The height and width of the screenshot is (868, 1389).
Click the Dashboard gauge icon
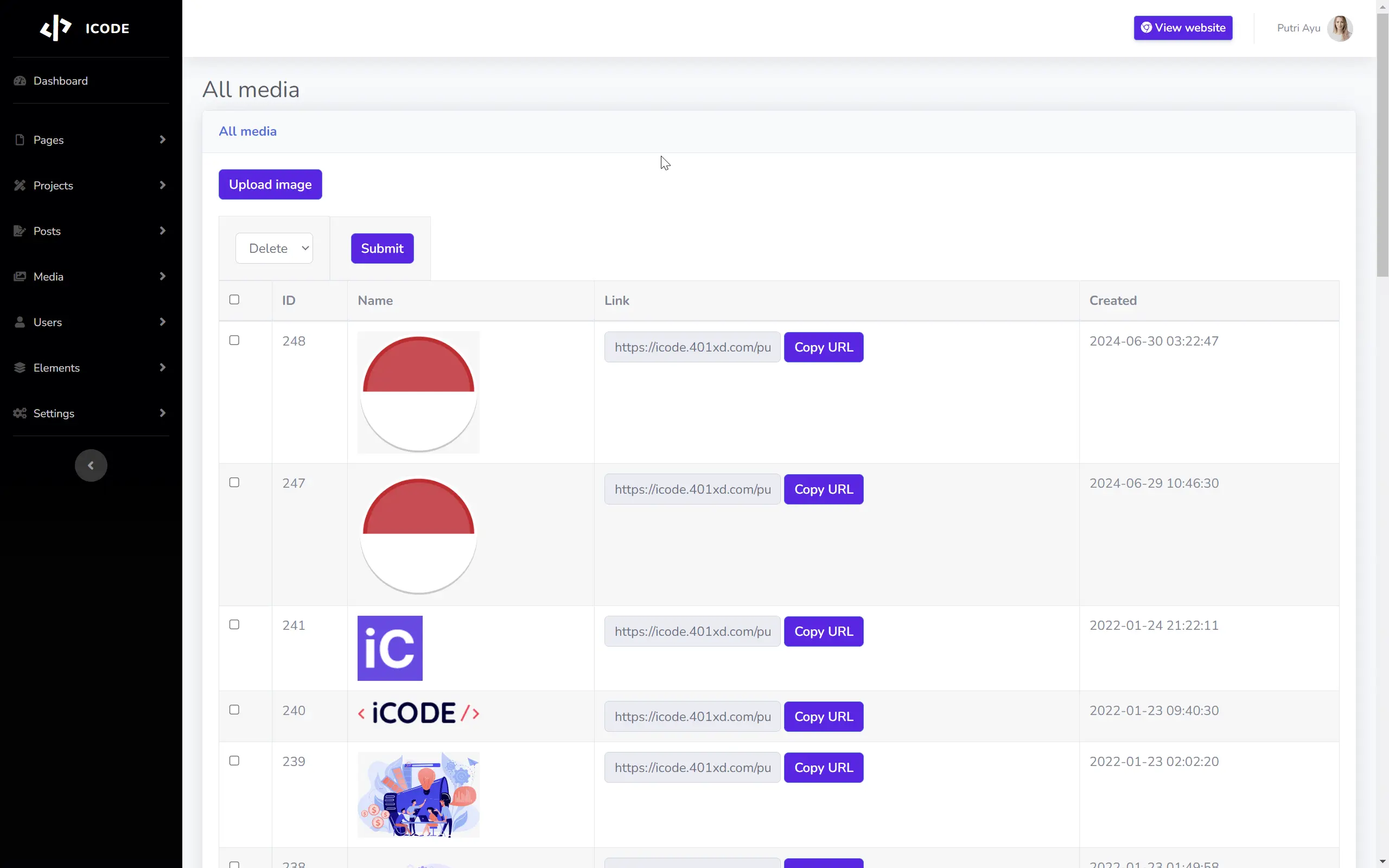tap(20, 81)
